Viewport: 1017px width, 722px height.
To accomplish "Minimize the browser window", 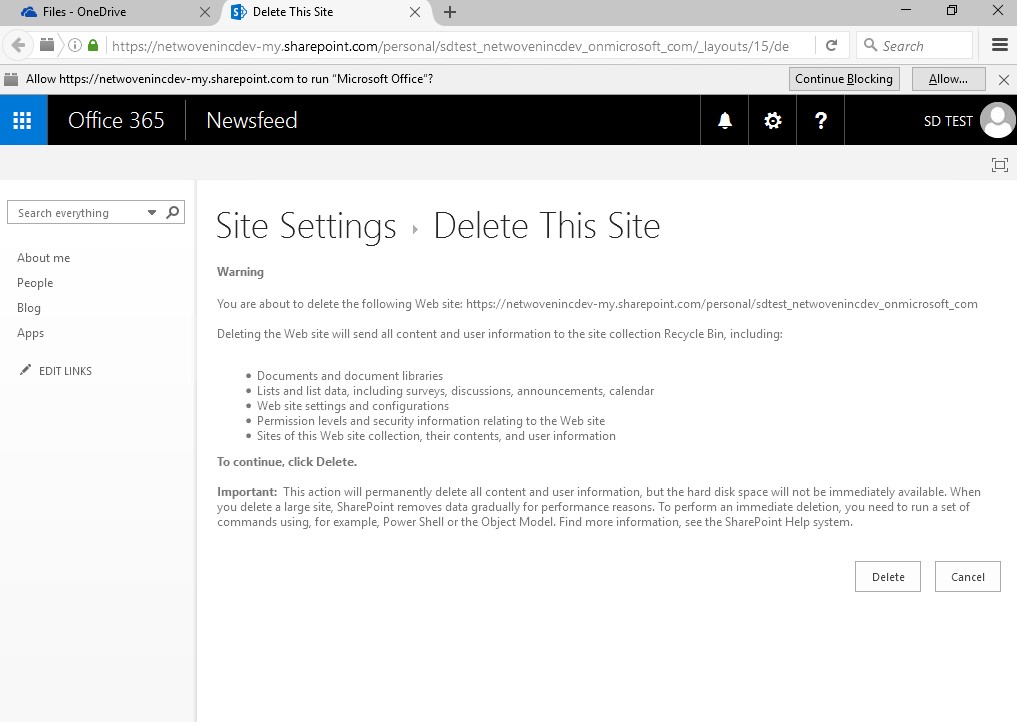I will (x=906, y=10).
